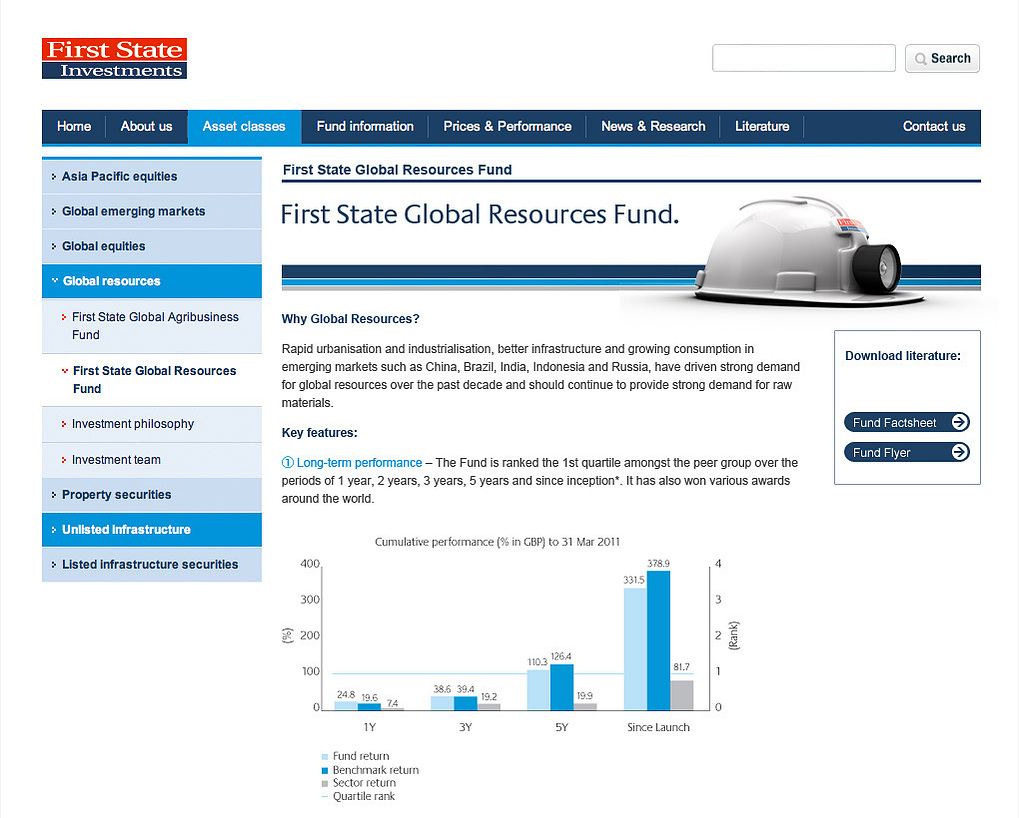
Task: Click the 'First State Global Resources Fund' breadcrumb title
Action: click(x=397, y=170)
